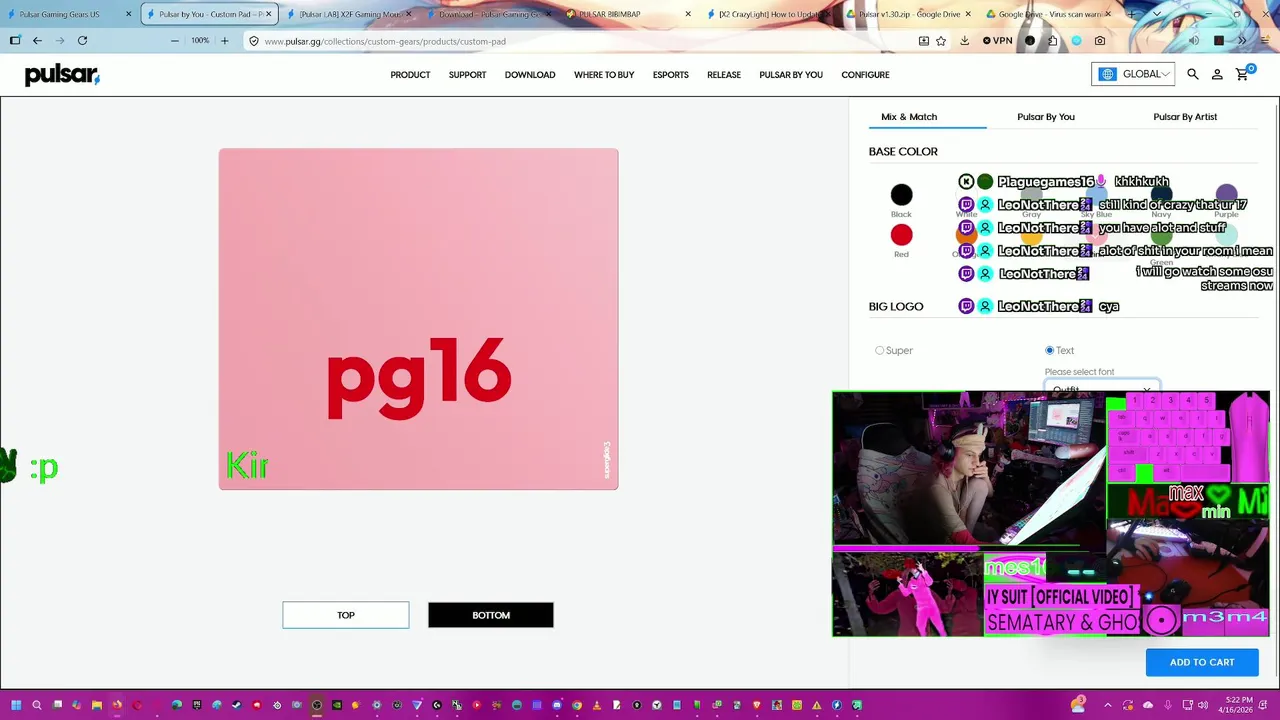
Task: Switch to Pulsar v1.30.zip Google Drive tab
Action: (x=908, y=14)
